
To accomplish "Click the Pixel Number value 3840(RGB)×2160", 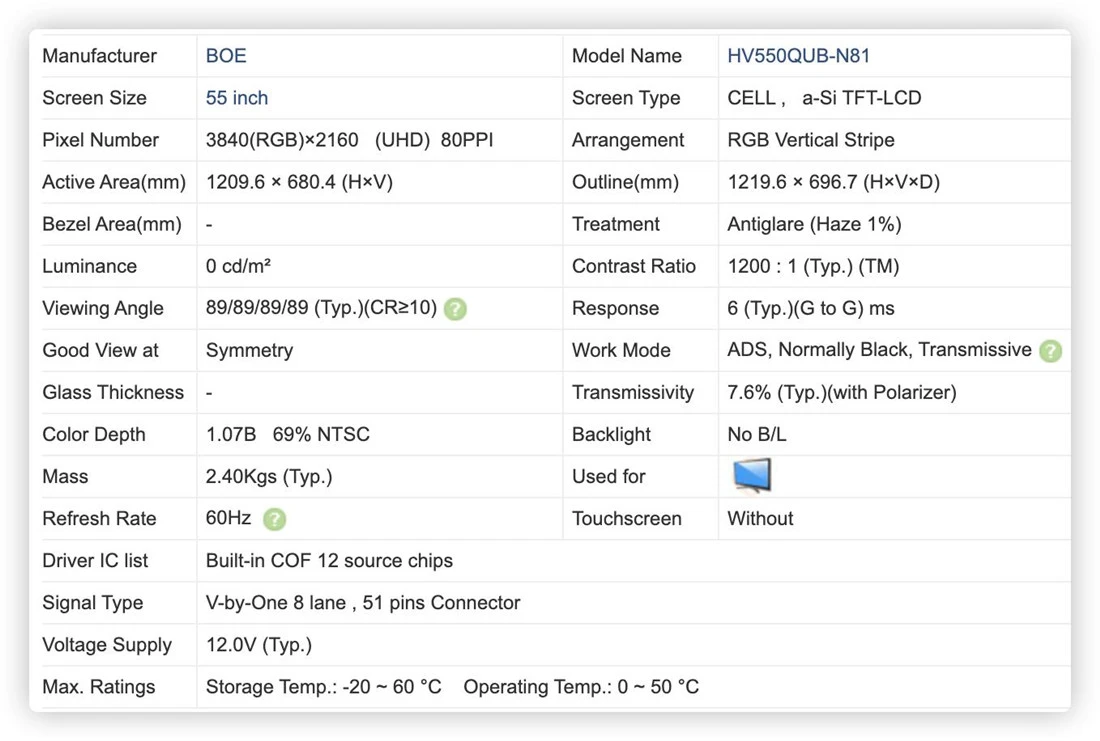I will pyautogui.click(x=282, y=140).
